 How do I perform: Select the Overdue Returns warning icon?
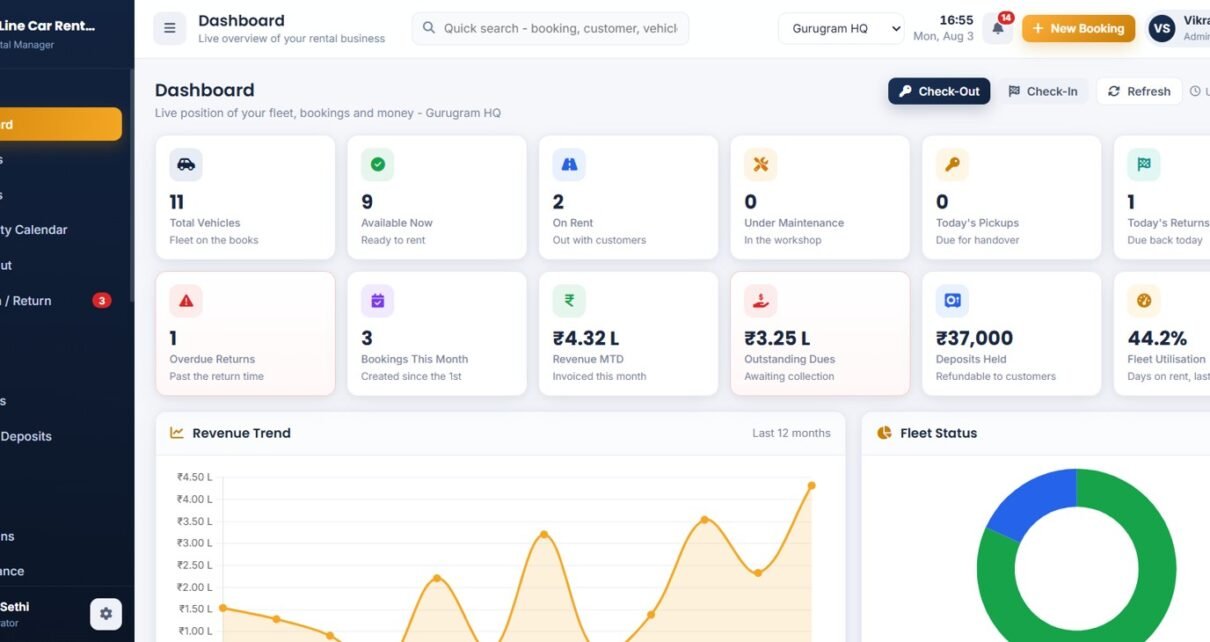point(186,300)
